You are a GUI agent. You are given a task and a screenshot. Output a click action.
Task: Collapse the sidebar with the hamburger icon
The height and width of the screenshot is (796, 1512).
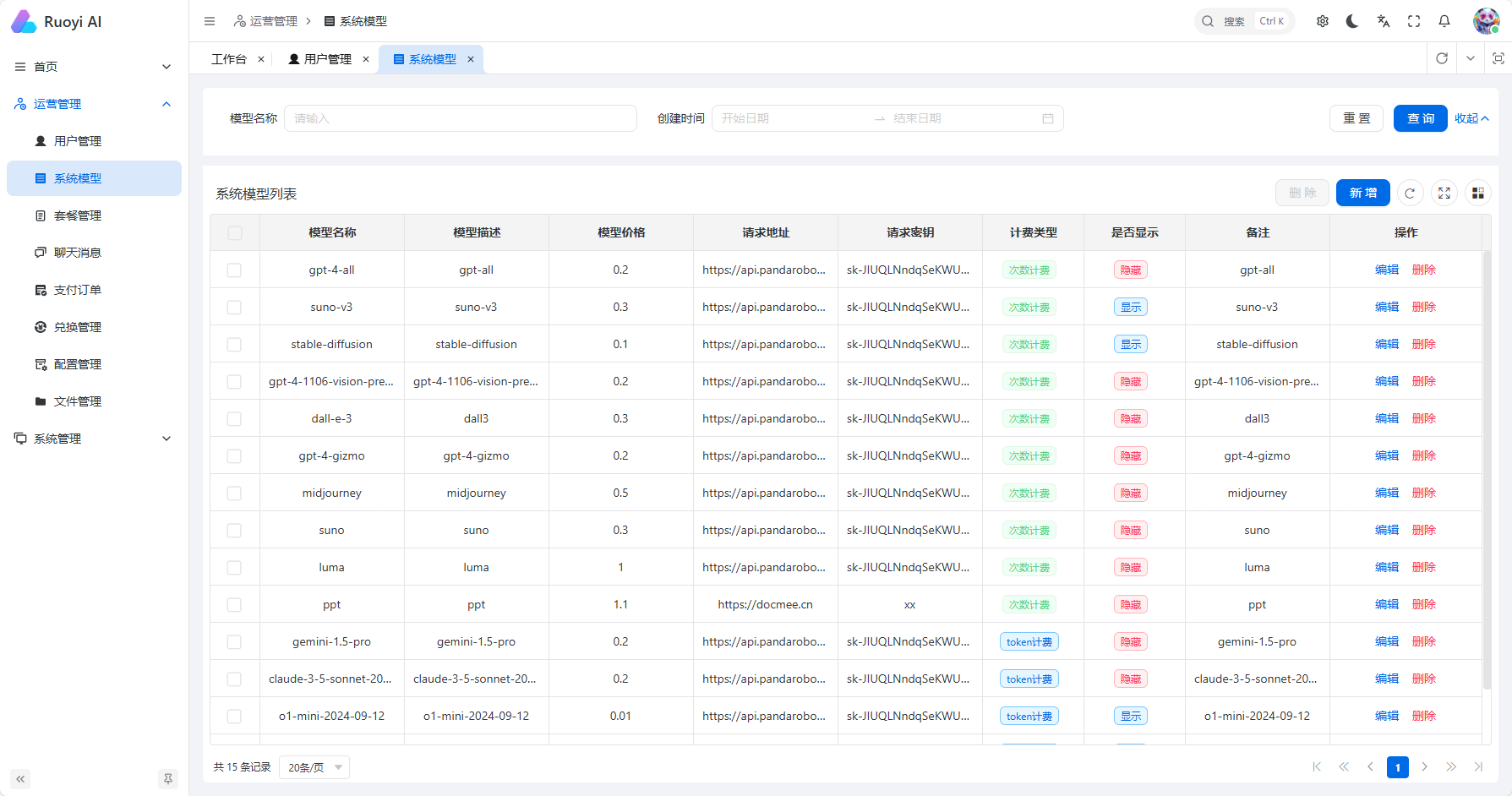point(210,21)
